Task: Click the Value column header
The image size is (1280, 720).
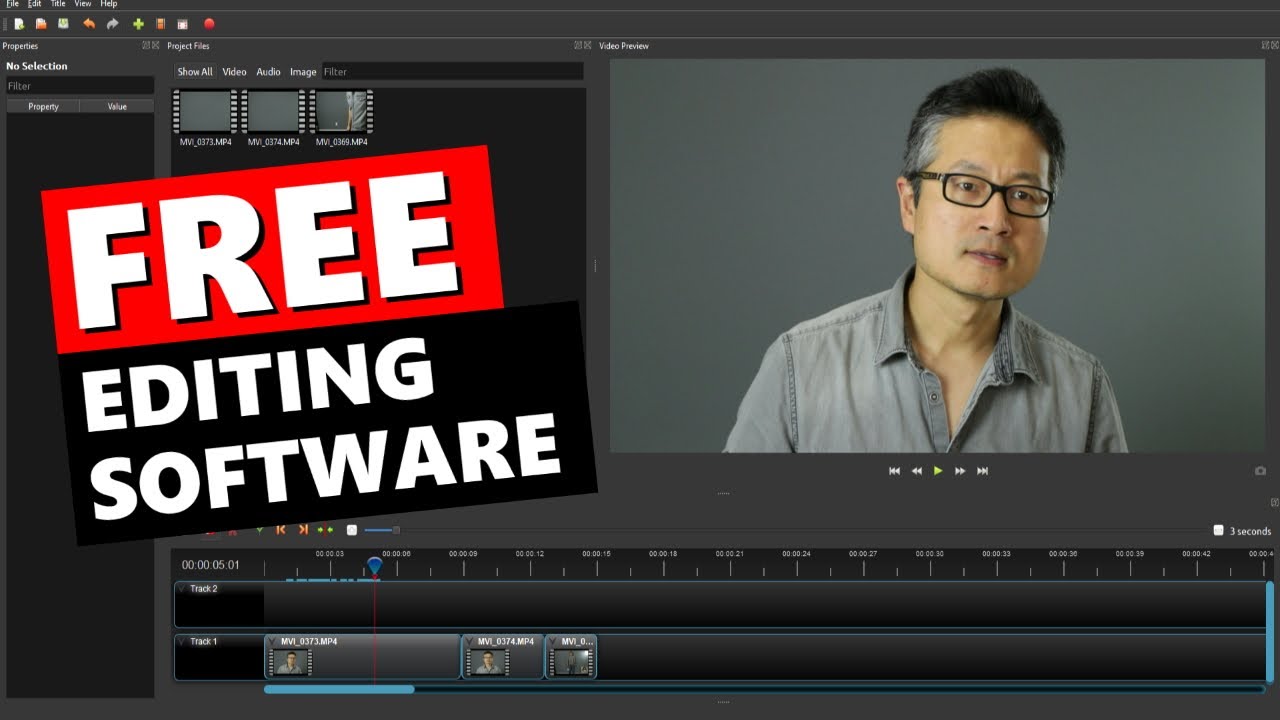Action: point(117,106)
